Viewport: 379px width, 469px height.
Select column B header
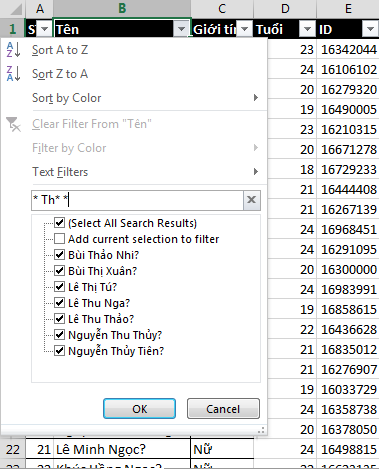coord(122,9)
